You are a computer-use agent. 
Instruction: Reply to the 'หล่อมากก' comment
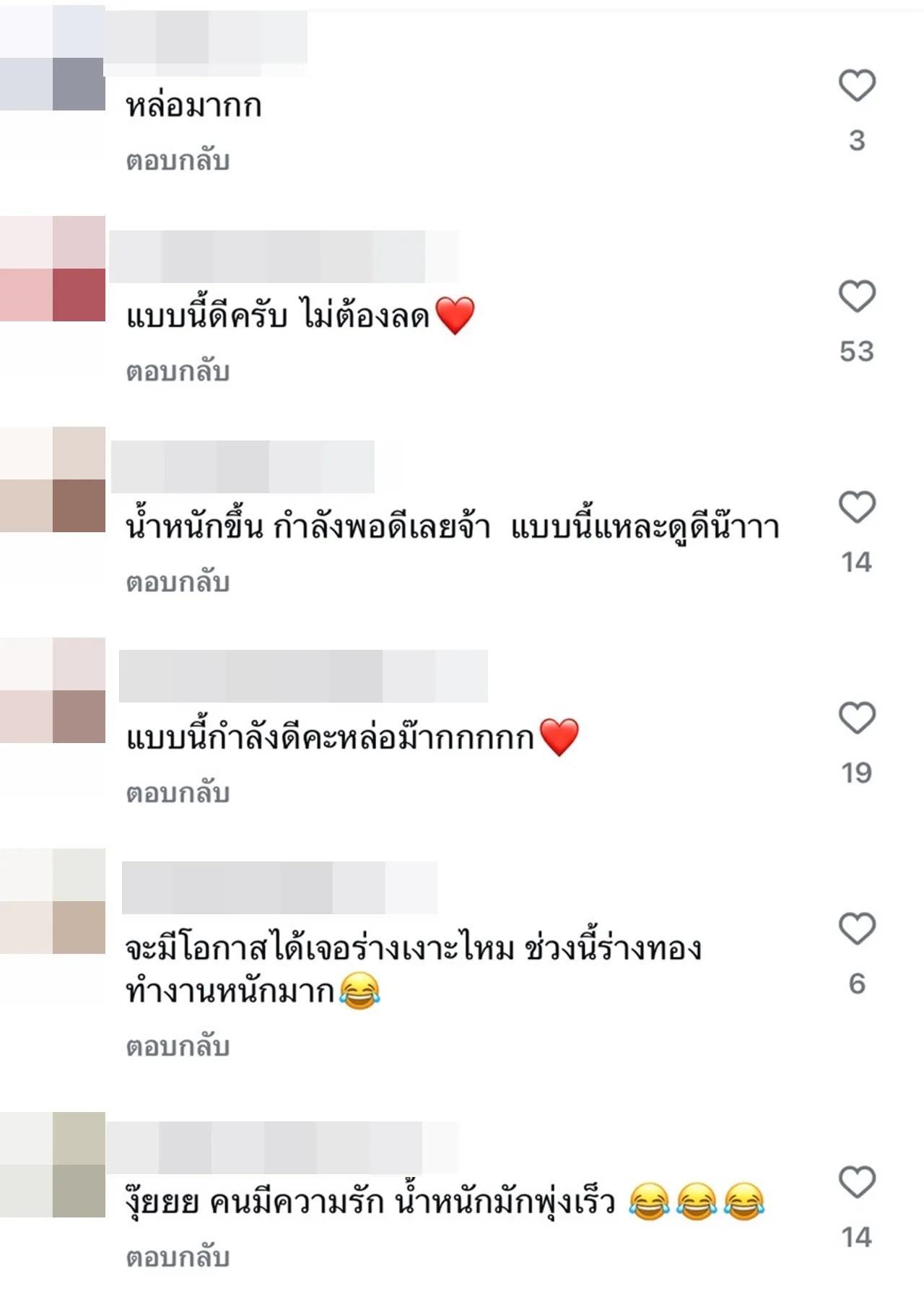coord(178,160)
